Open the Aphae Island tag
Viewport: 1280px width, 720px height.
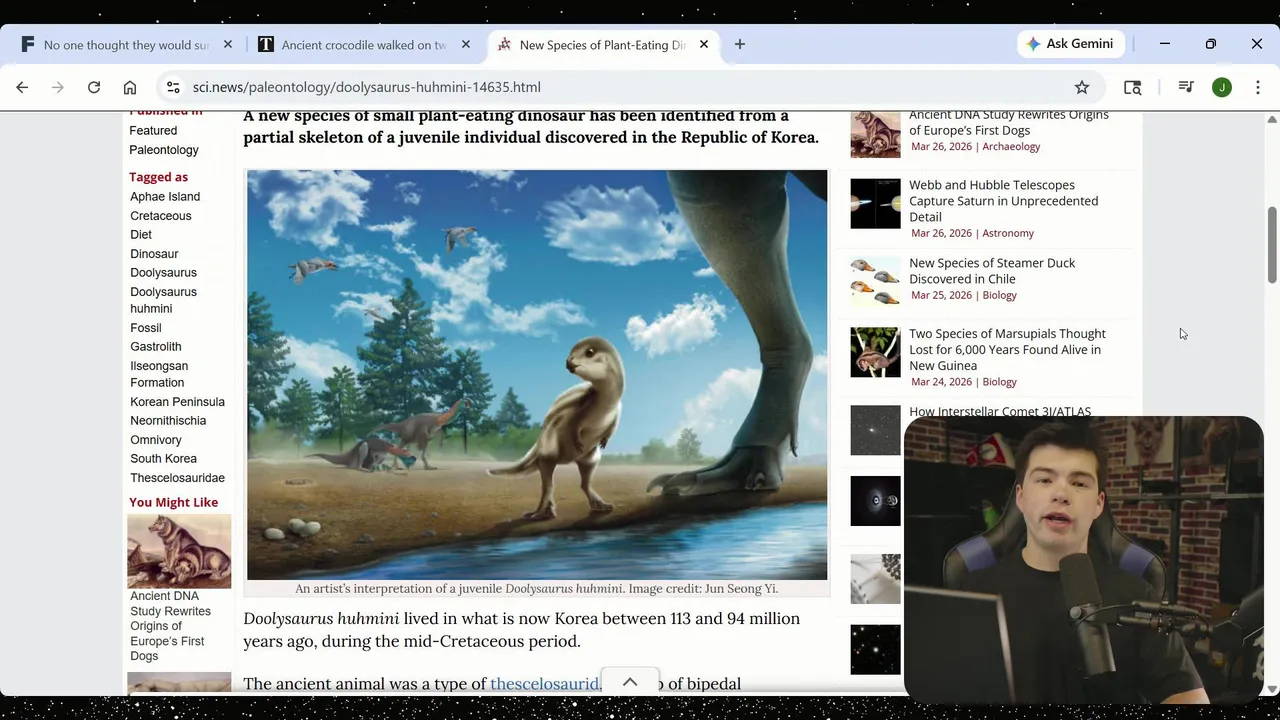(x=165, y=197)
